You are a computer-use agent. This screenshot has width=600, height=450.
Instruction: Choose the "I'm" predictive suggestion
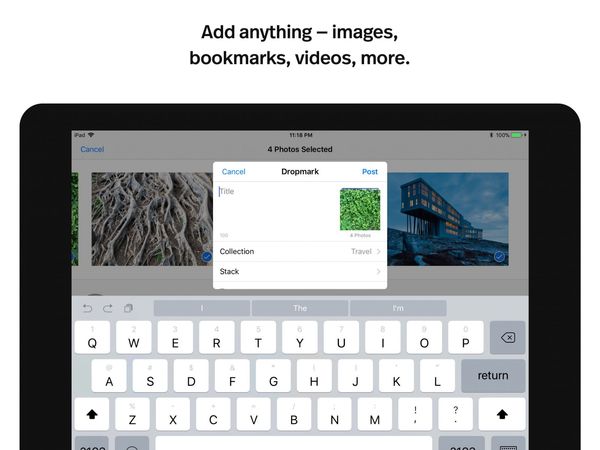[398, 308]
